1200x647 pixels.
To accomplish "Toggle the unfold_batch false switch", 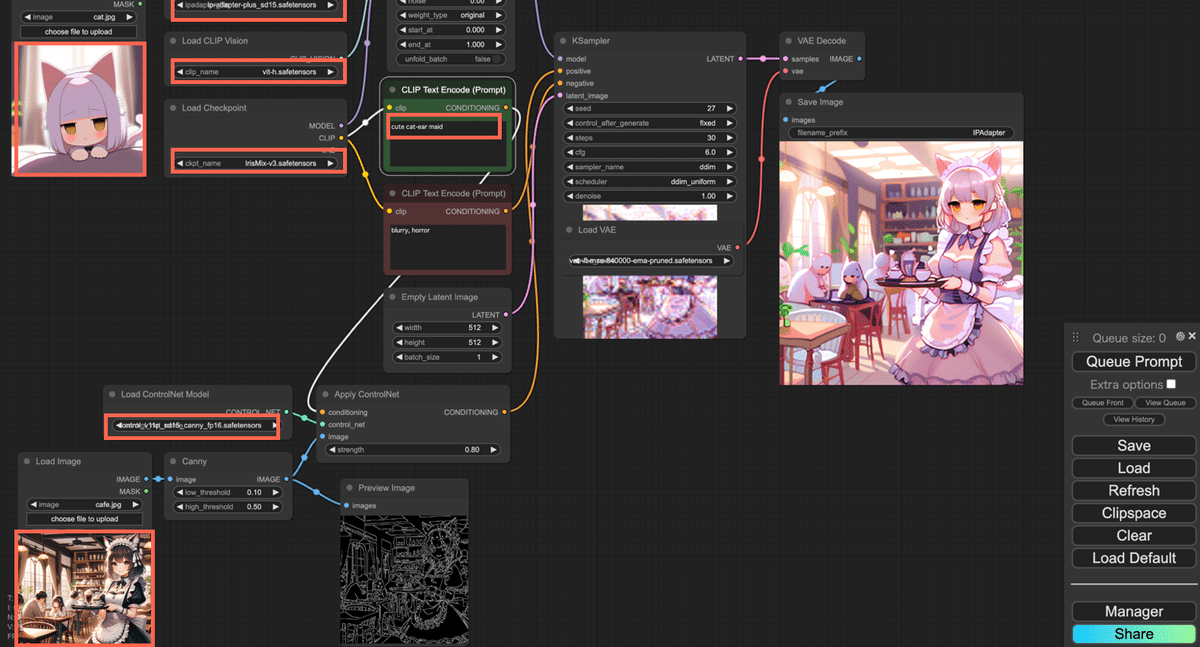I will (449, 59).
